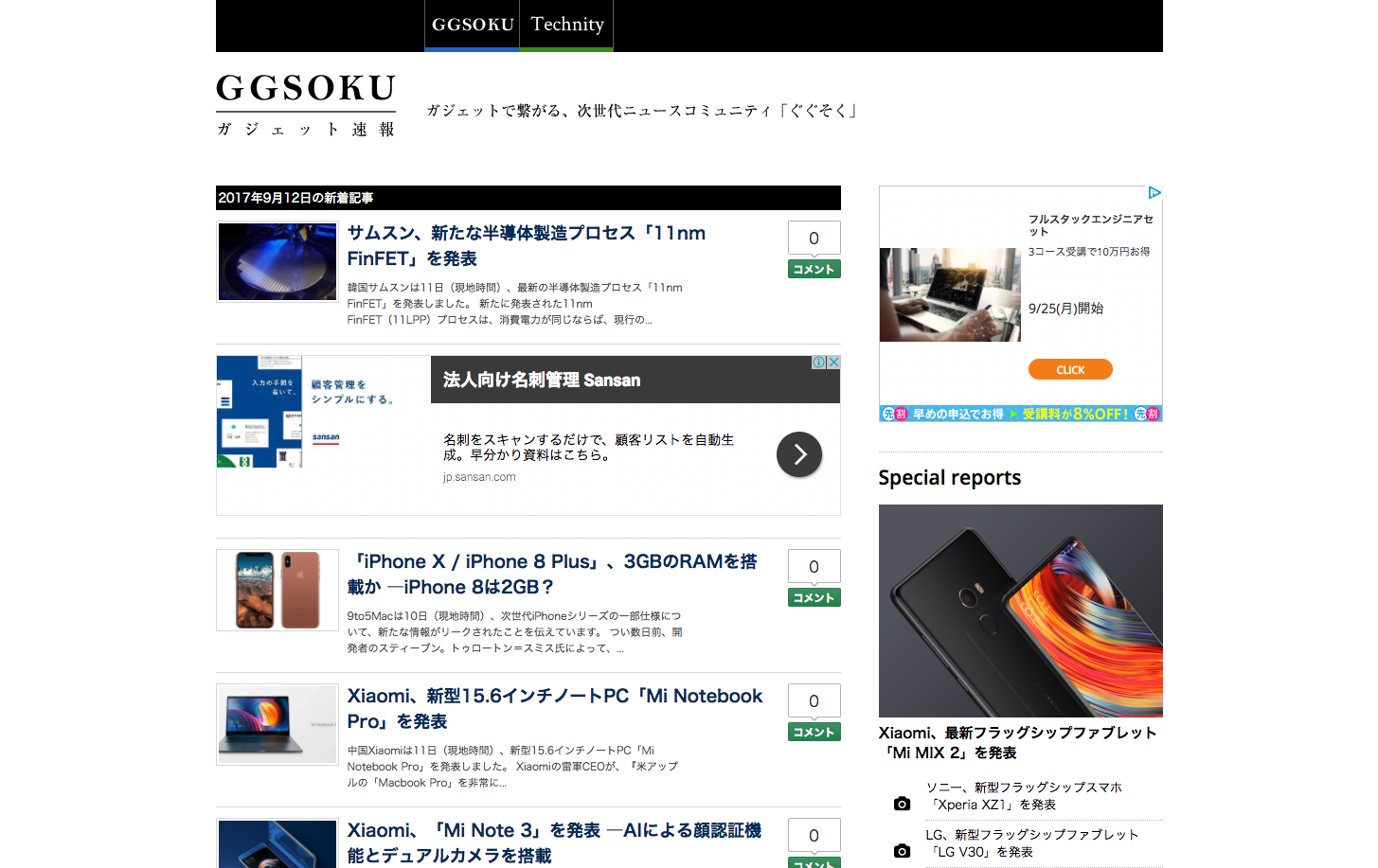Image resolution: width=1378 pixels, height=868 pixels.
Task: Click AdChoices icon on sidebar ad
Action: coord(1154,193)
